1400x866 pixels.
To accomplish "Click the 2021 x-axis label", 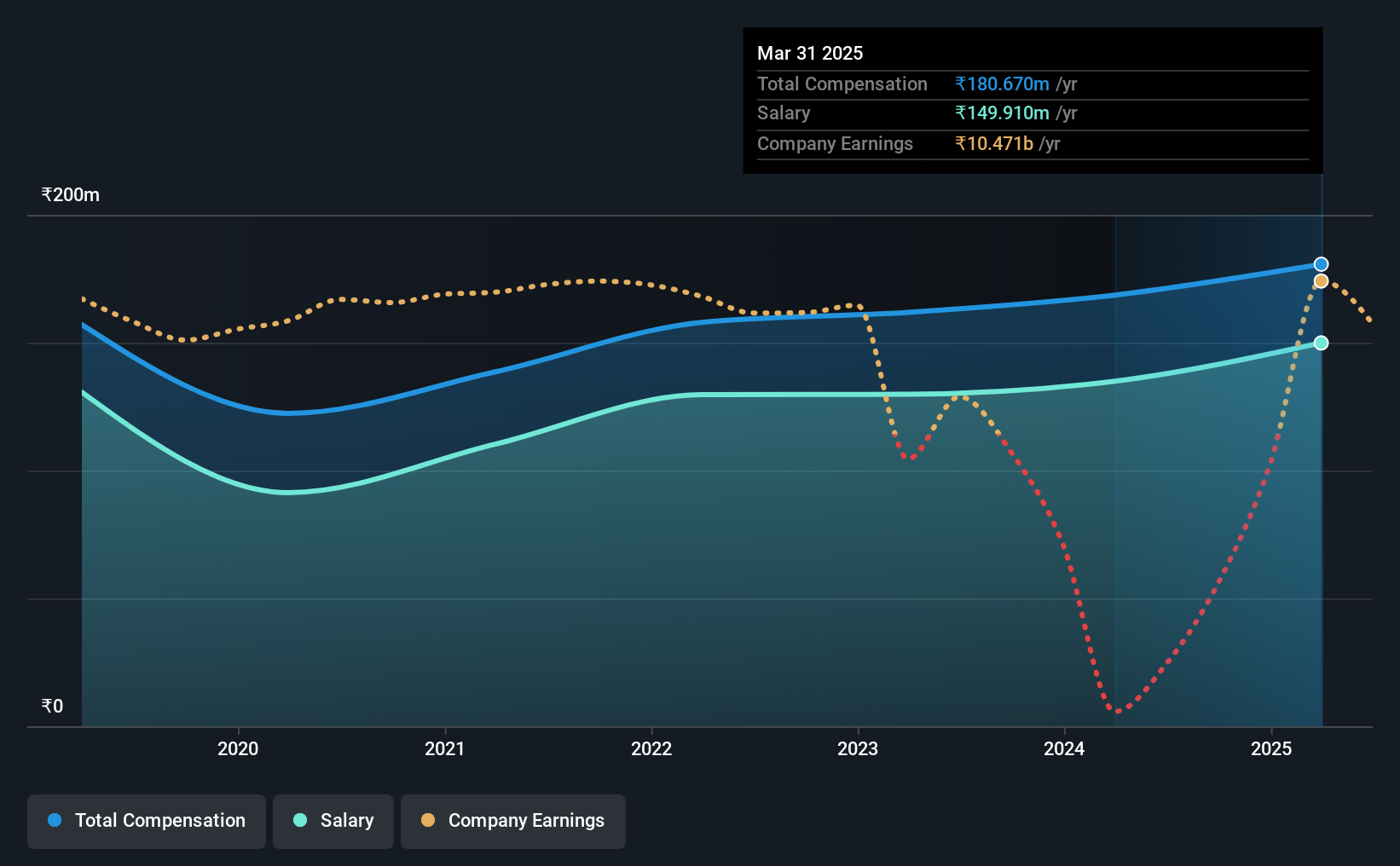I will 445,748.
